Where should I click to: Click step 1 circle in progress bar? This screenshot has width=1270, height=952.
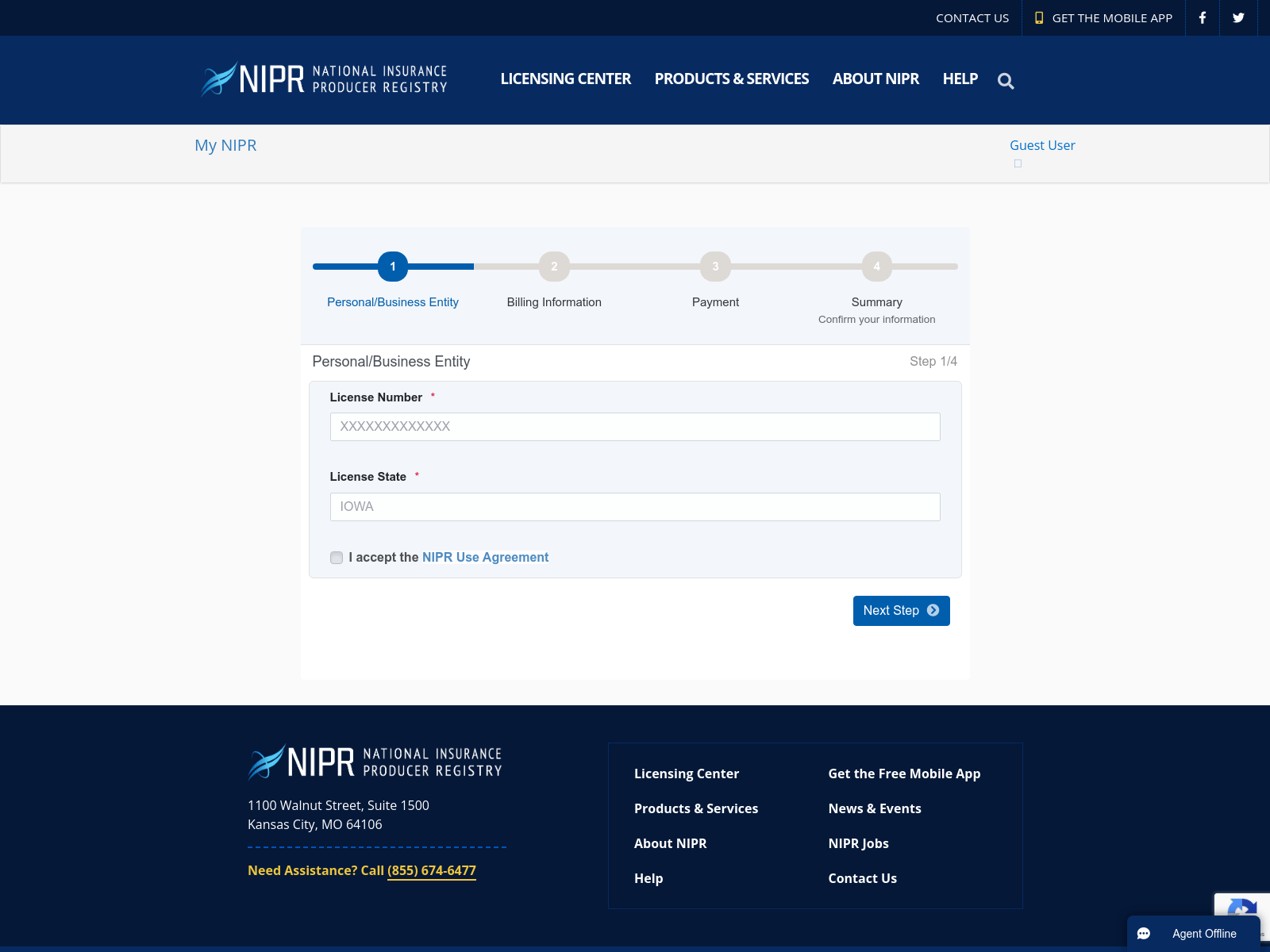tap(393, 267)
